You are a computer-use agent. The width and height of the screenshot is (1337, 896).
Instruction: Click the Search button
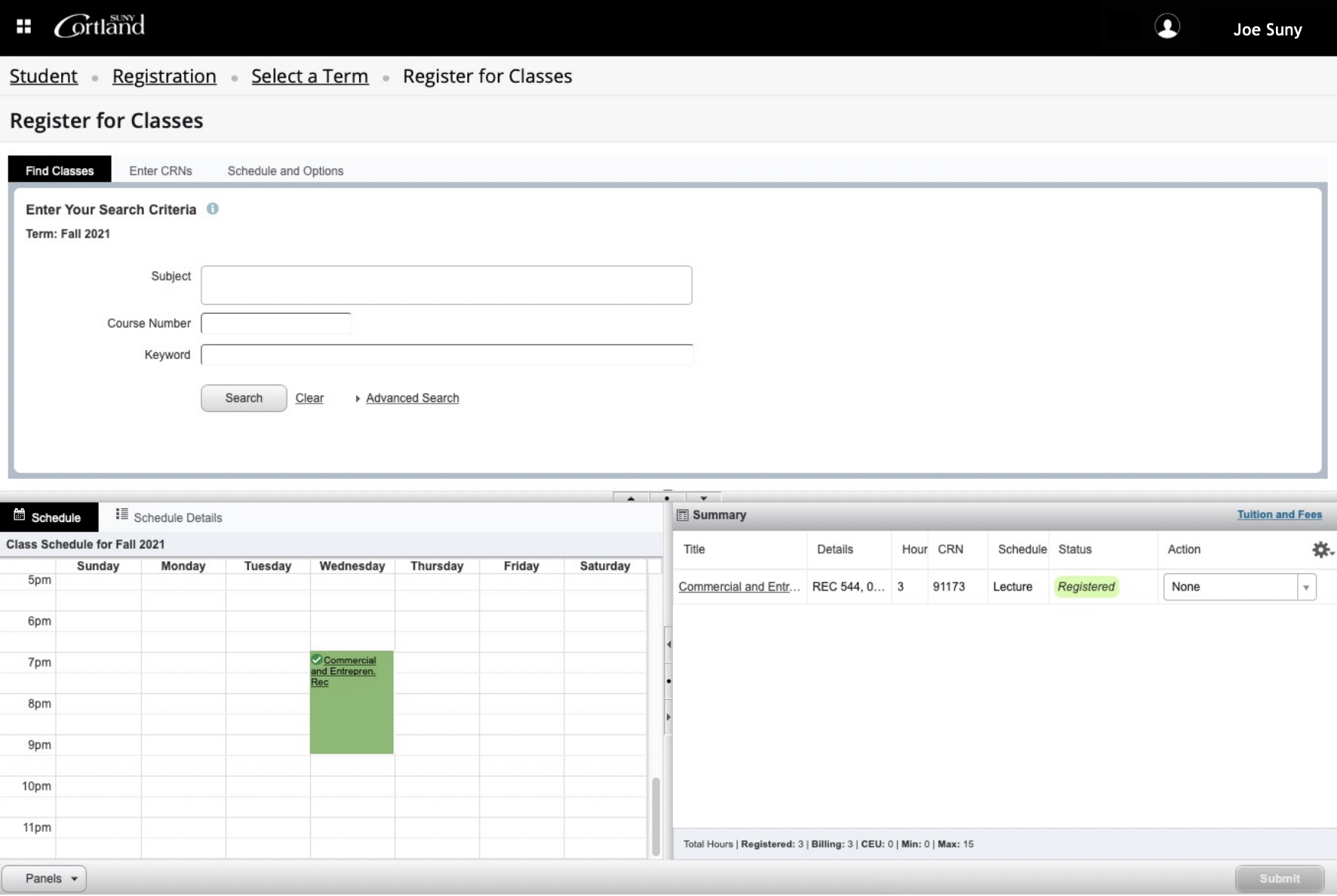pos(243,398)
